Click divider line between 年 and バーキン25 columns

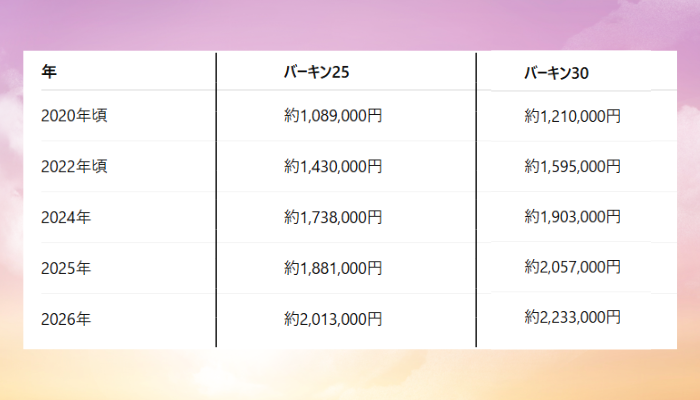216,200
